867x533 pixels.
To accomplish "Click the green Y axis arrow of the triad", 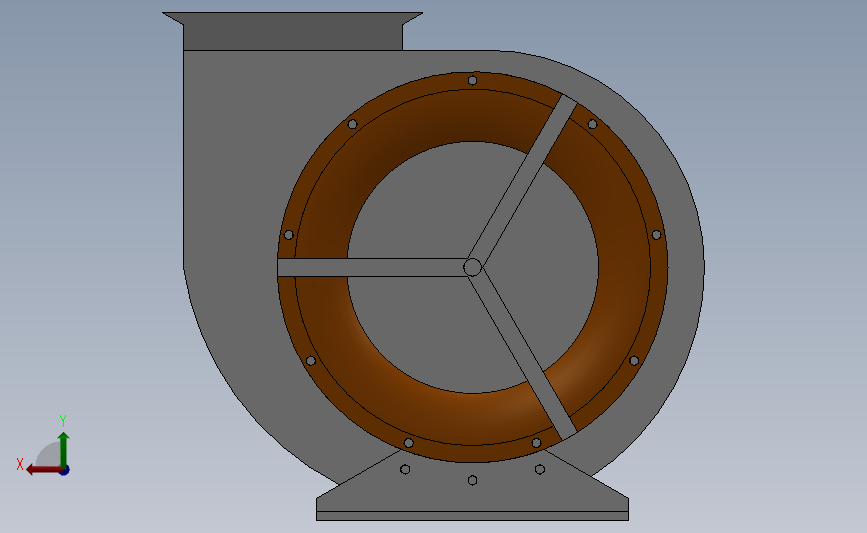I will pos(63,449).
